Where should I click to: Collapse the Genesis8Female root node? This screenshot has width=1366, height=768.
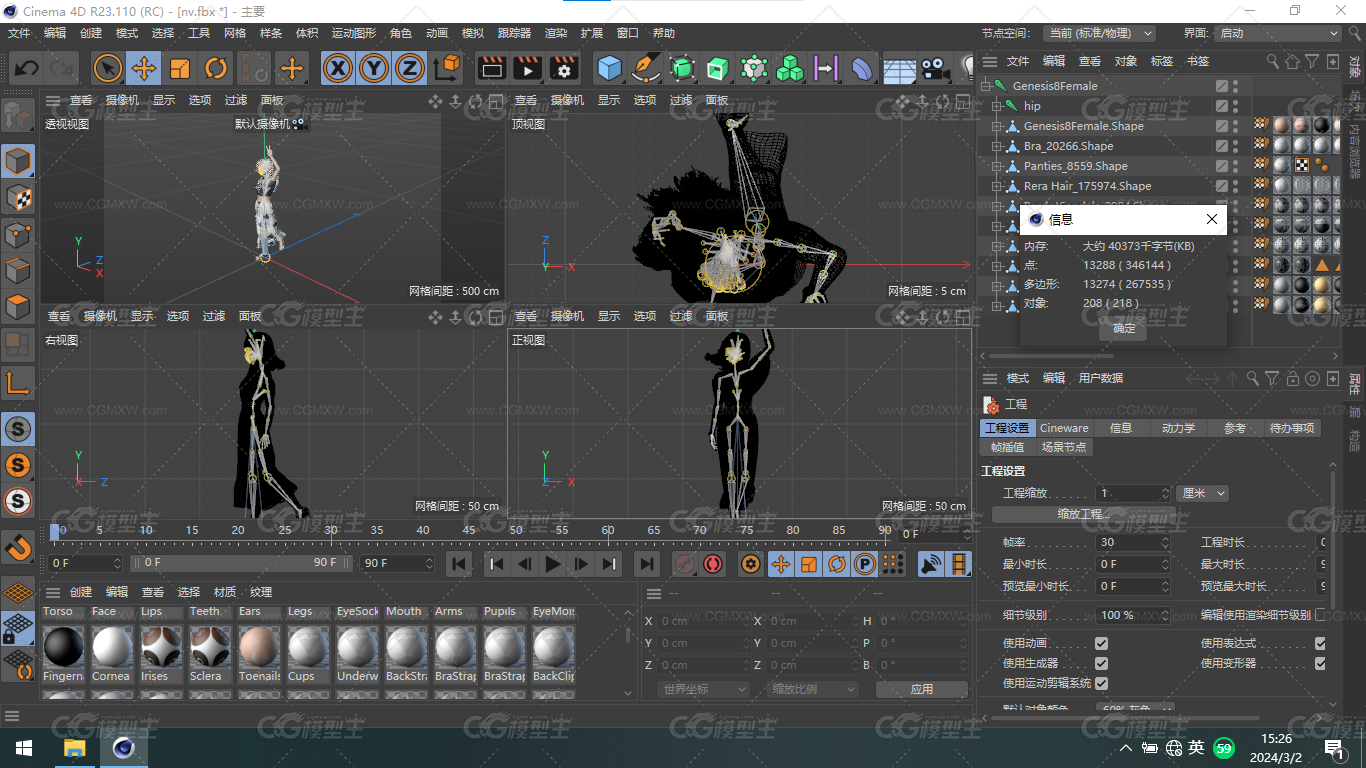[986, 86]
